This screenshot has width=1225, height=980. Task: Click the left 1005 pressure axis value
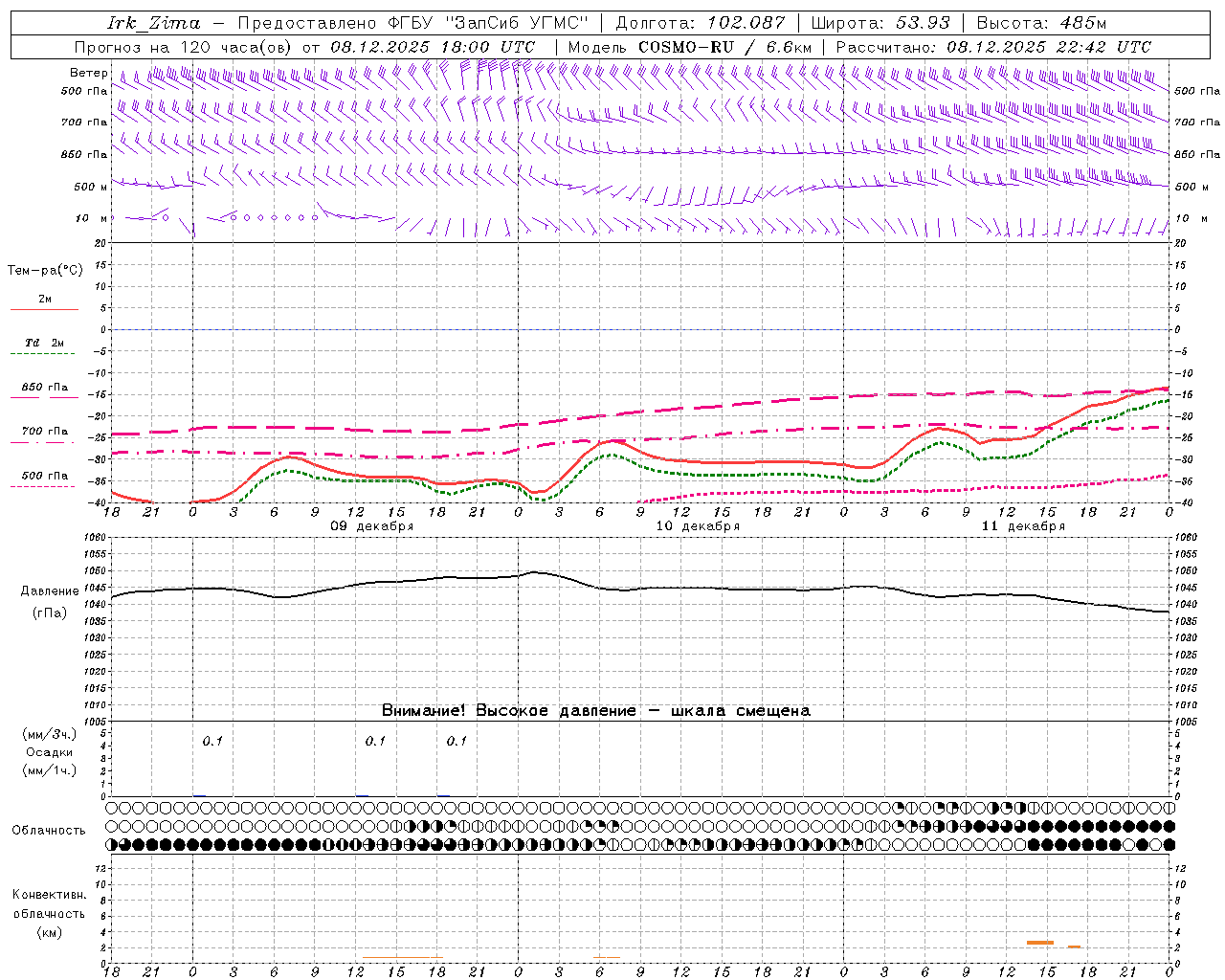pos(94,722)
